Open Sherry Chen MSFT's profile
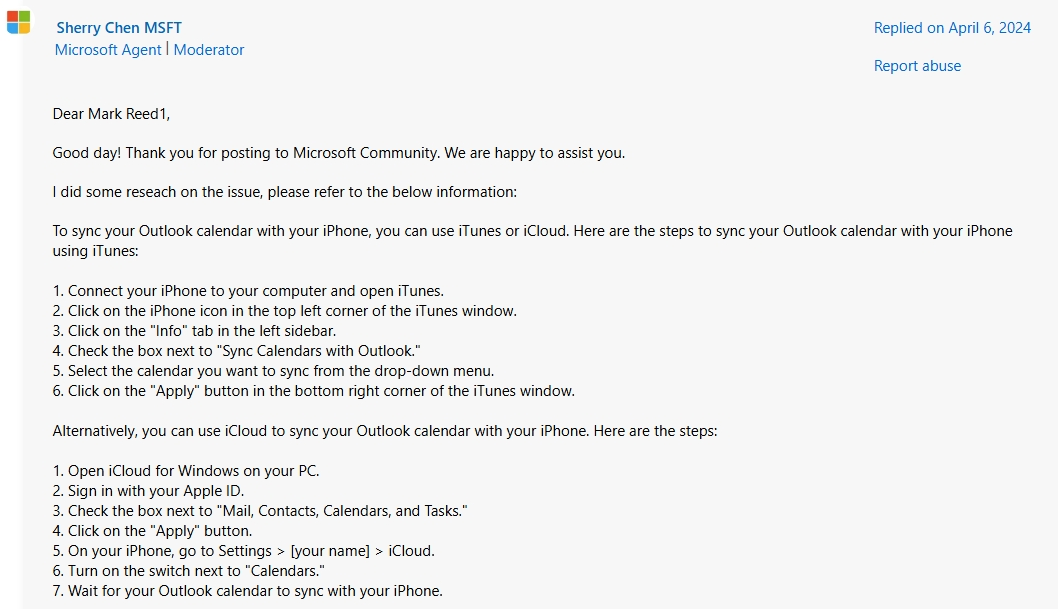The width and height of the screenshot is (1058, 609). [x=119, y=28]
